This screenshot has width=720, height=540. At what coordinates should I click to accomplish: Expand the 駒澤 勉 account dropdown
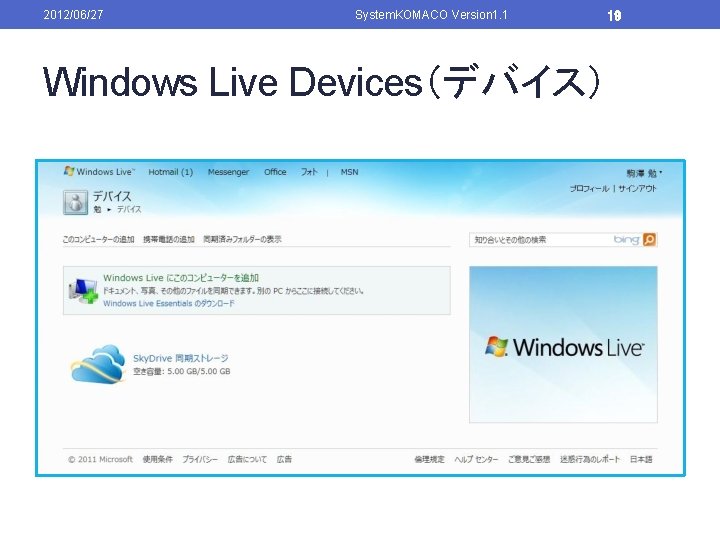(x=644, y=174)
